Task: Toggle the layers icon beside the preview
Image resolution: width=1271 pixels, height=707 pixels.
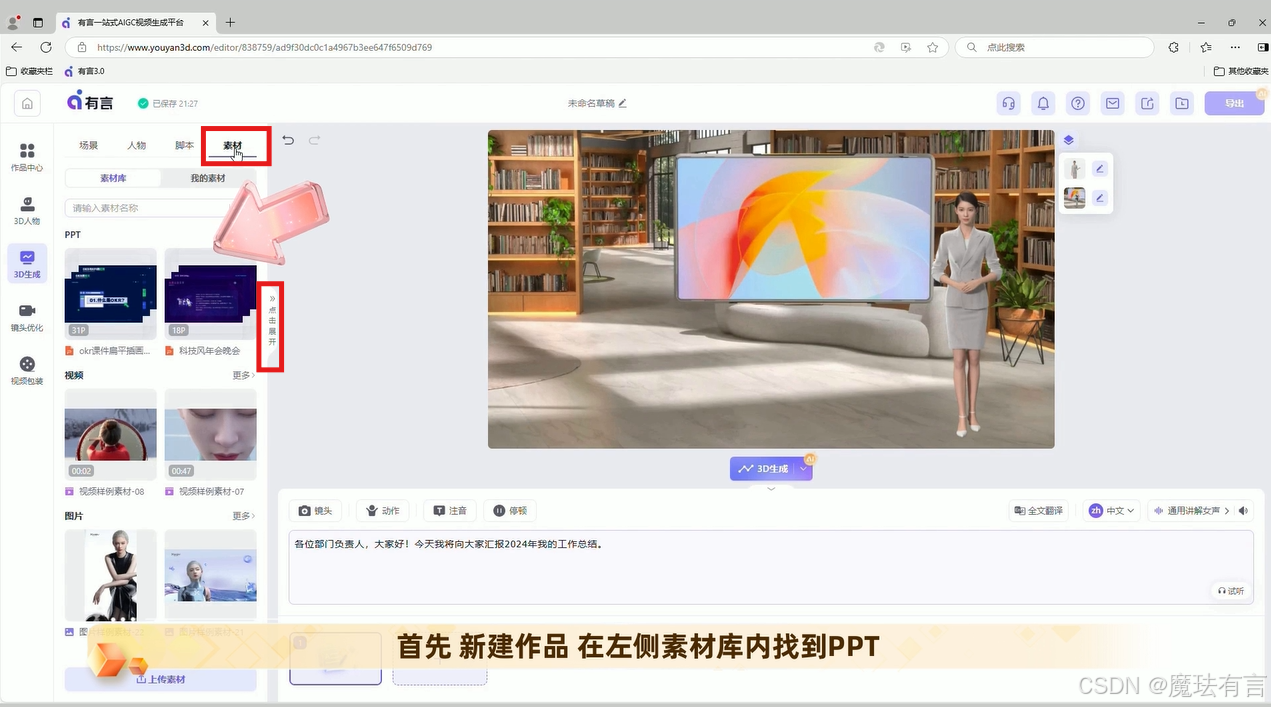Action: coord(1068,140)
